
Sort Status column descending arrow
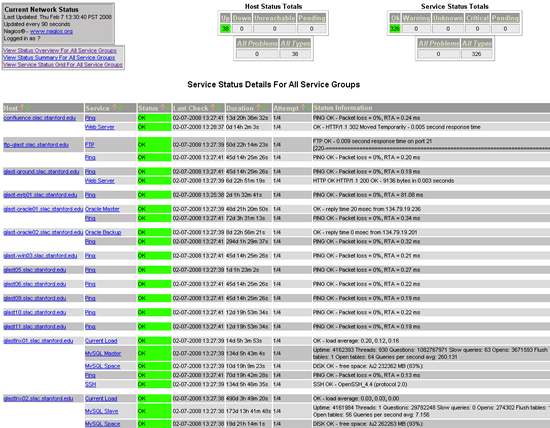click(168, 108)
